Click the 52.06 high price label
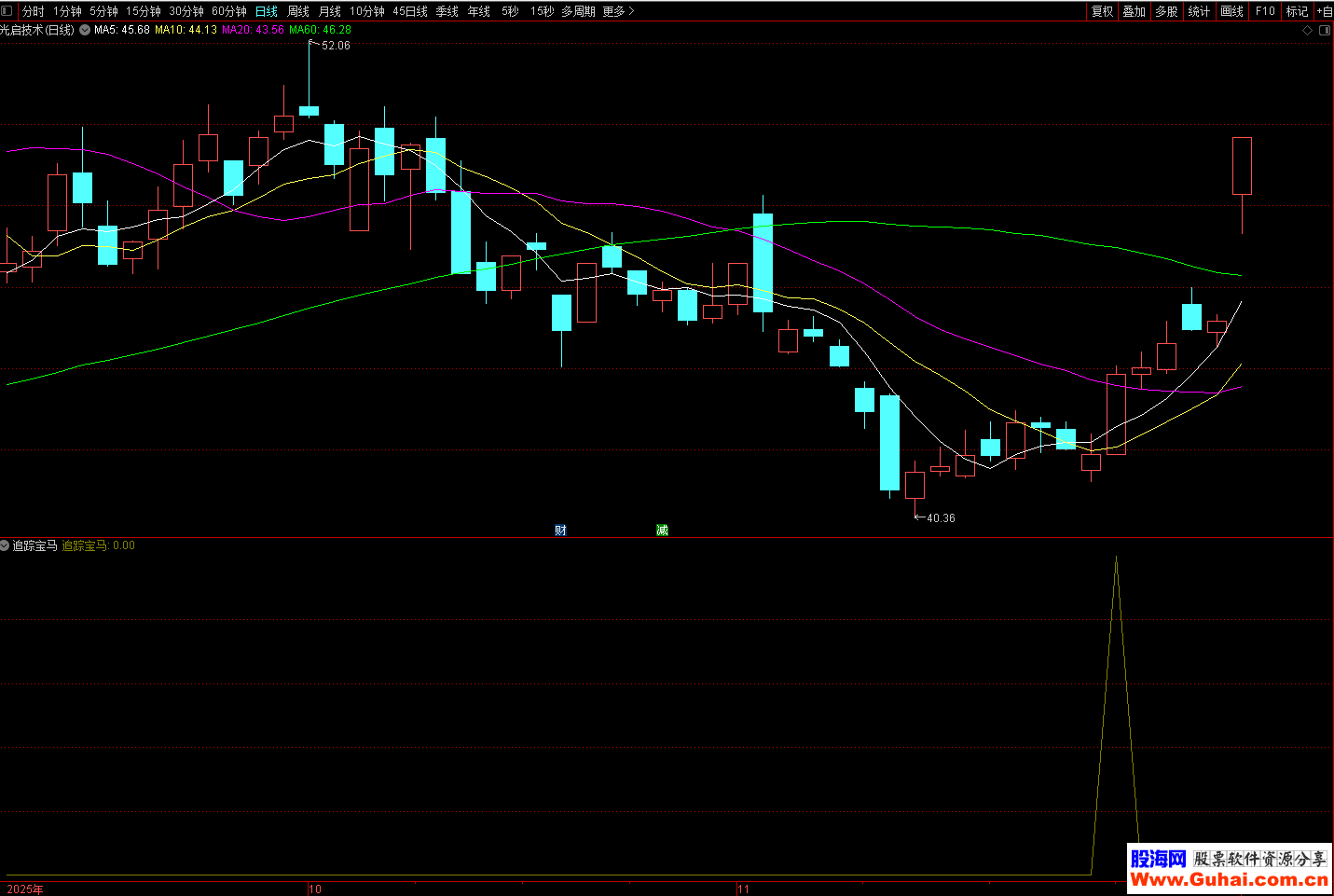The image size is (1334, 896). tap(336, 46)
